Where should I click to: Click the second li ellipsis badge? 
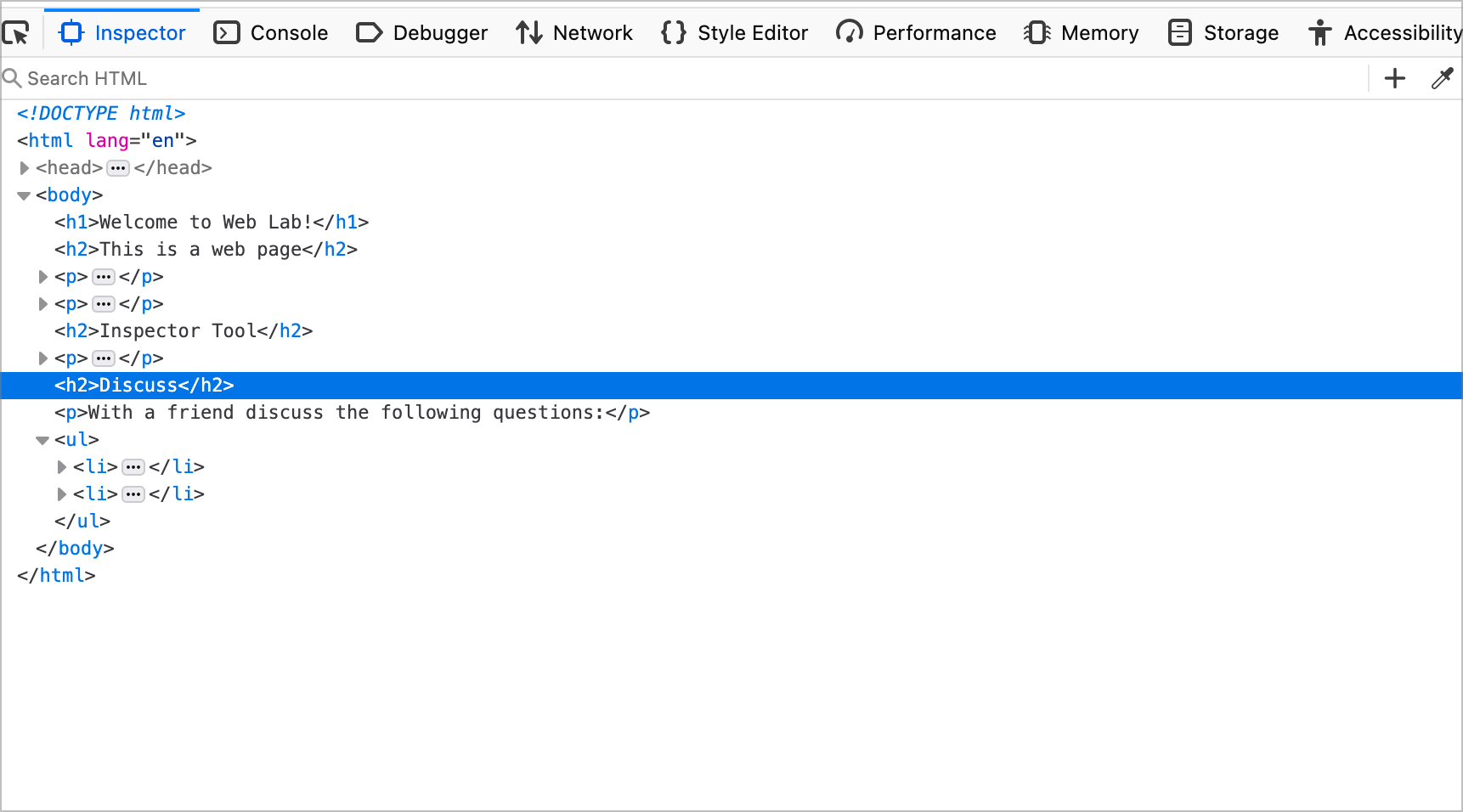pyautogui.click(x=133, y=494)
